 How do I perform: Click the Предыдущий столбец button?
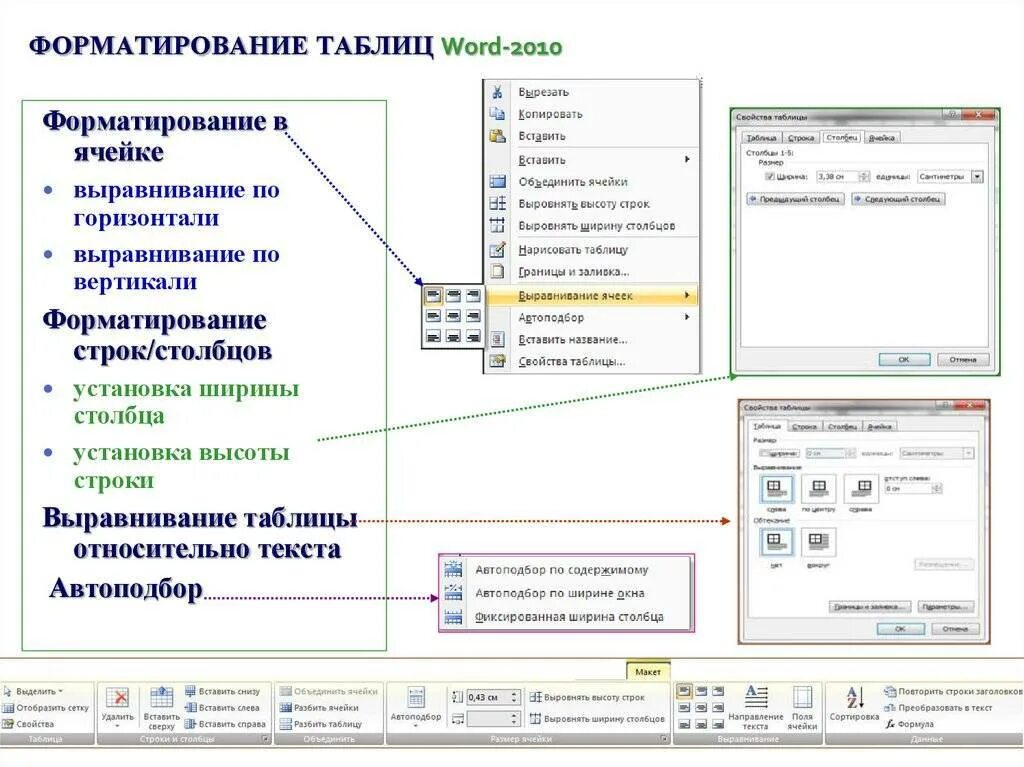(x=795, y=199)
